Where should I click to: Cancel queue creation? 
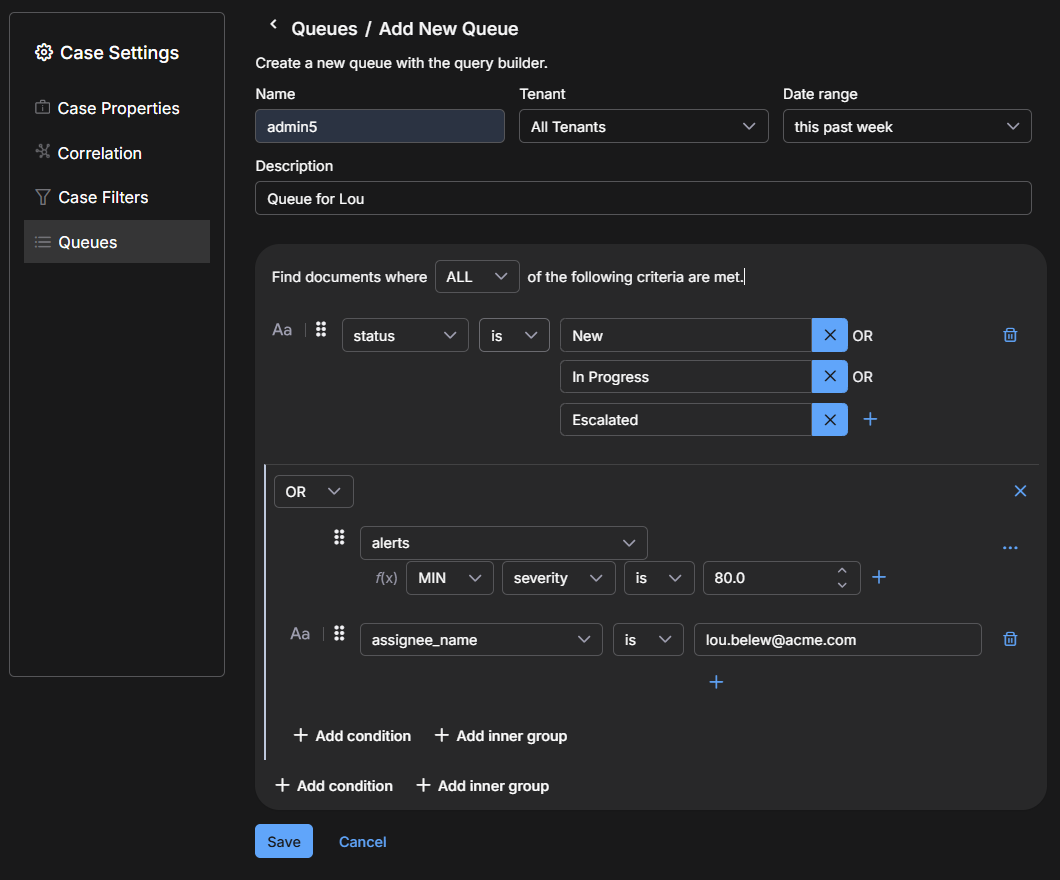[362, 842]
